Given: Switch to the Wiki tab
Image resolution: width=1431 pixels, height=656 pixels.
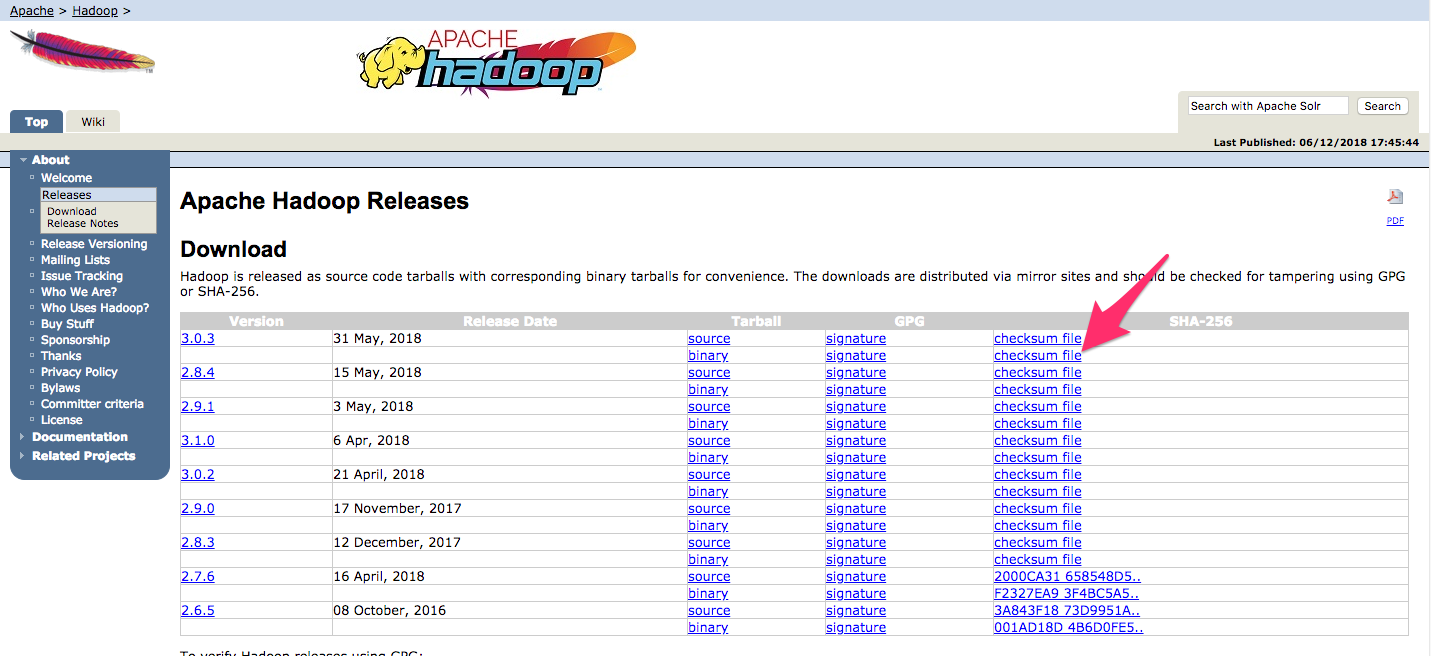Looking at the screenshot, I should pyautogui.click(x=93, y=122).
